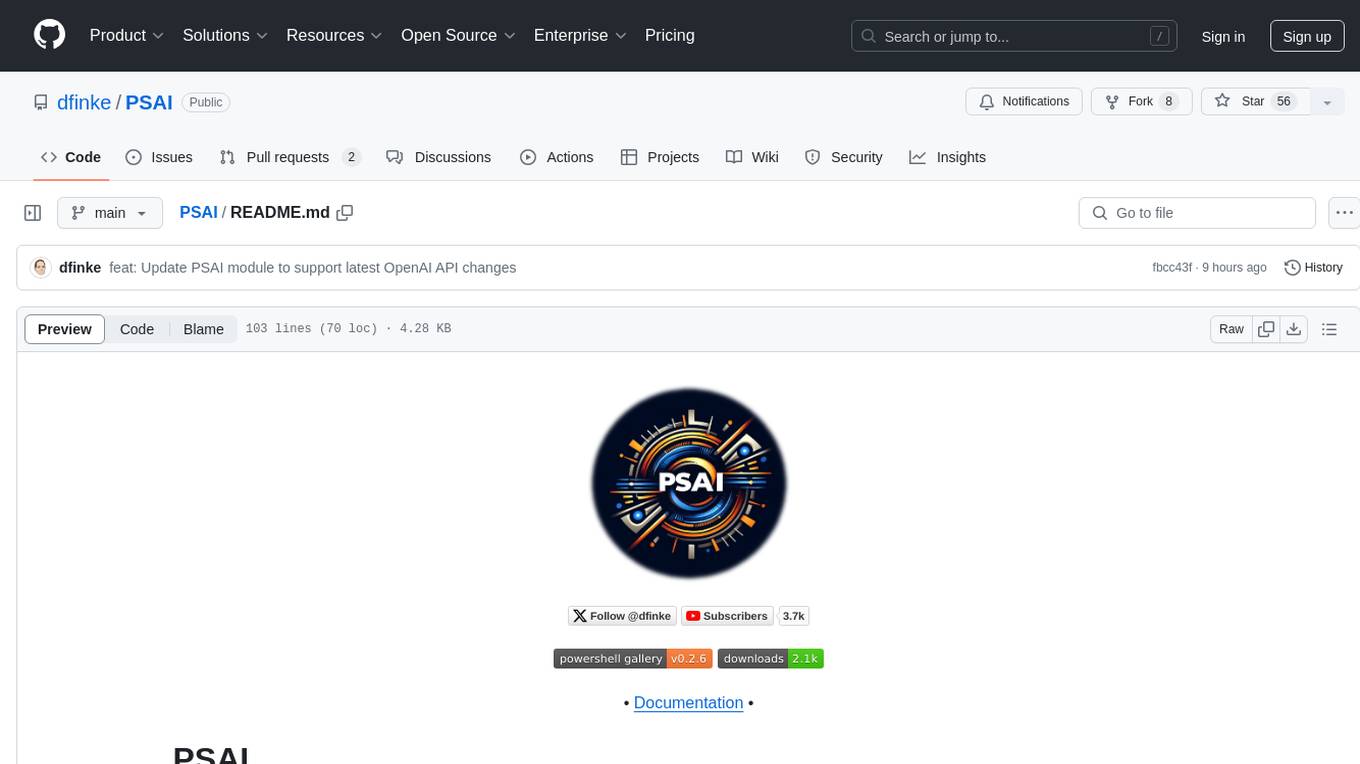Image resolution: width=1360 pixels, height=764 pixels.
Task: View commit History
Action: coord(1313,267)
